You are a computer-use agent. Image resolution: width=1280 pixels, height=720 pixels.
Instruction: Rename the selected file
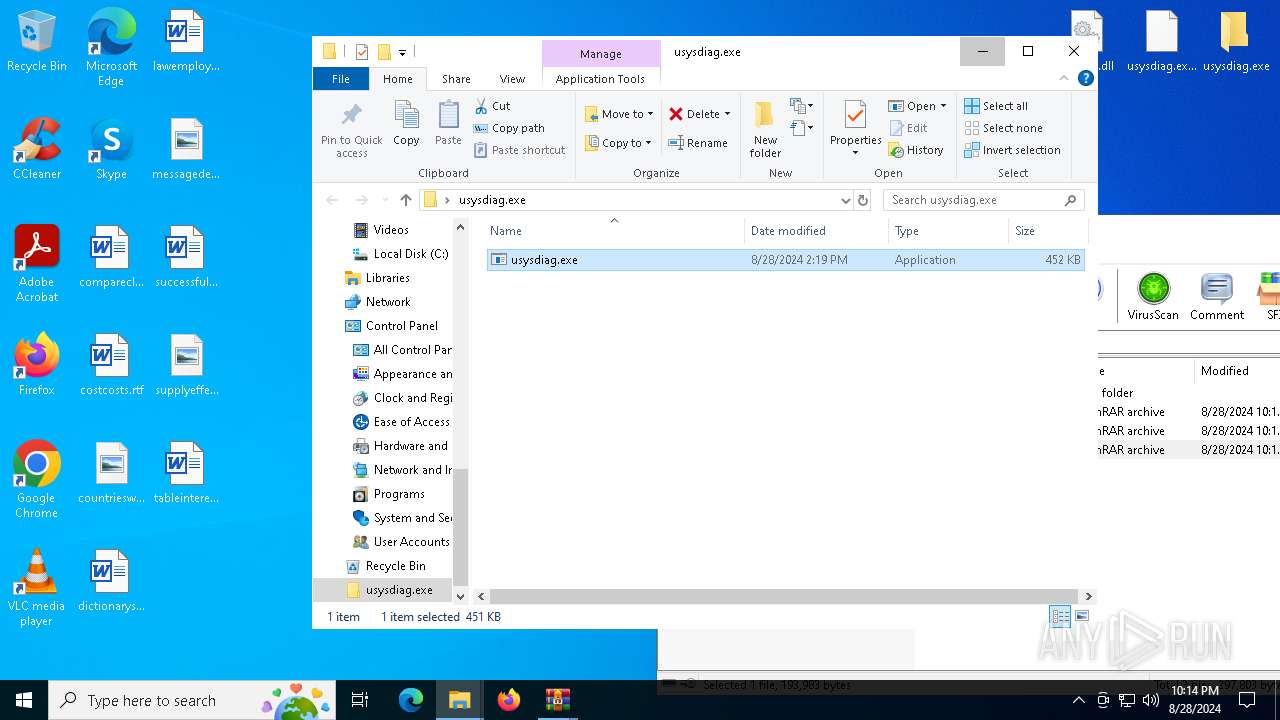tap(698, 143)
